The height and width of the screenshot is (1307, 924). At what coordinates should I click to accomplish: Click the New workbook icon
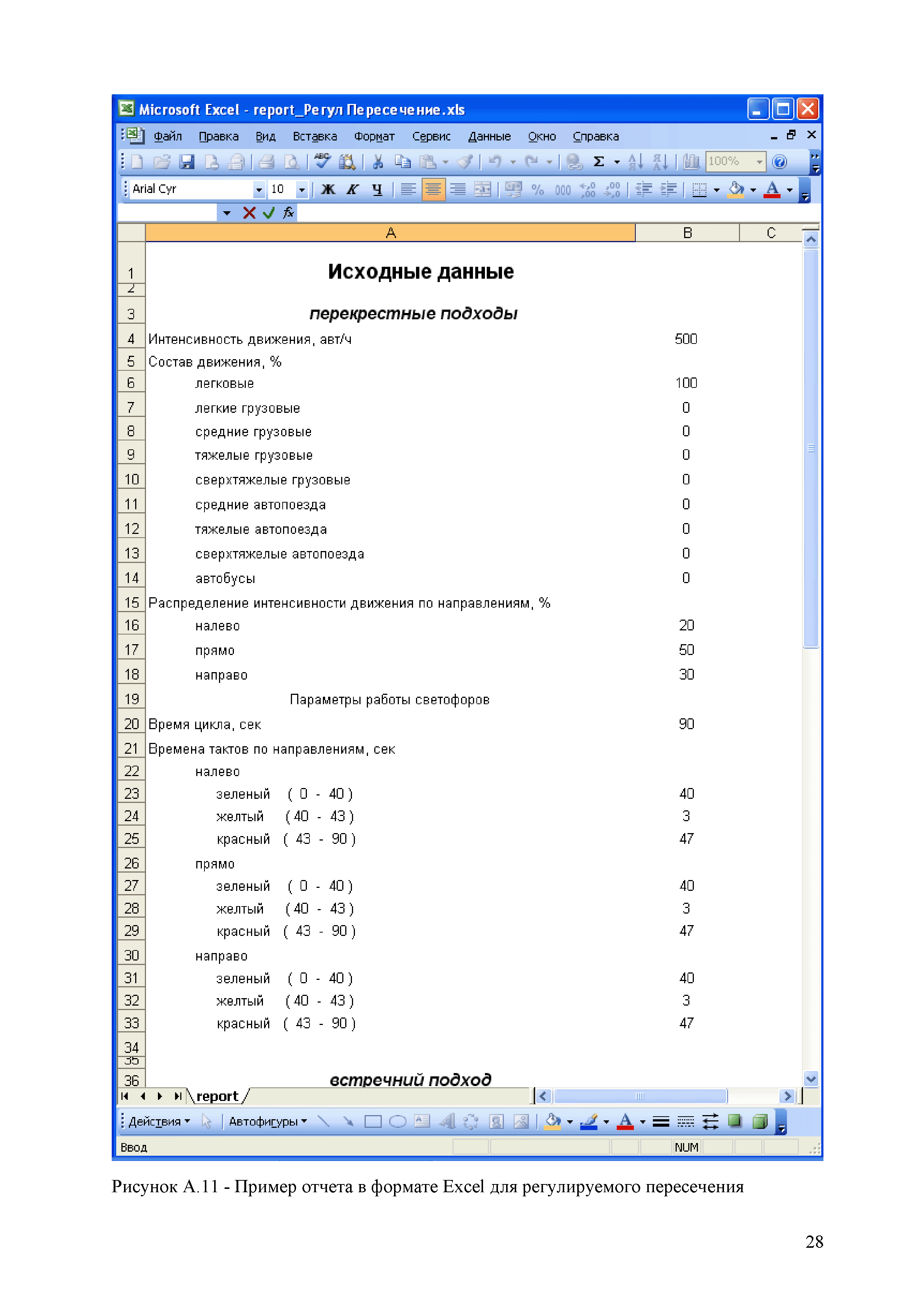[137, 162]
